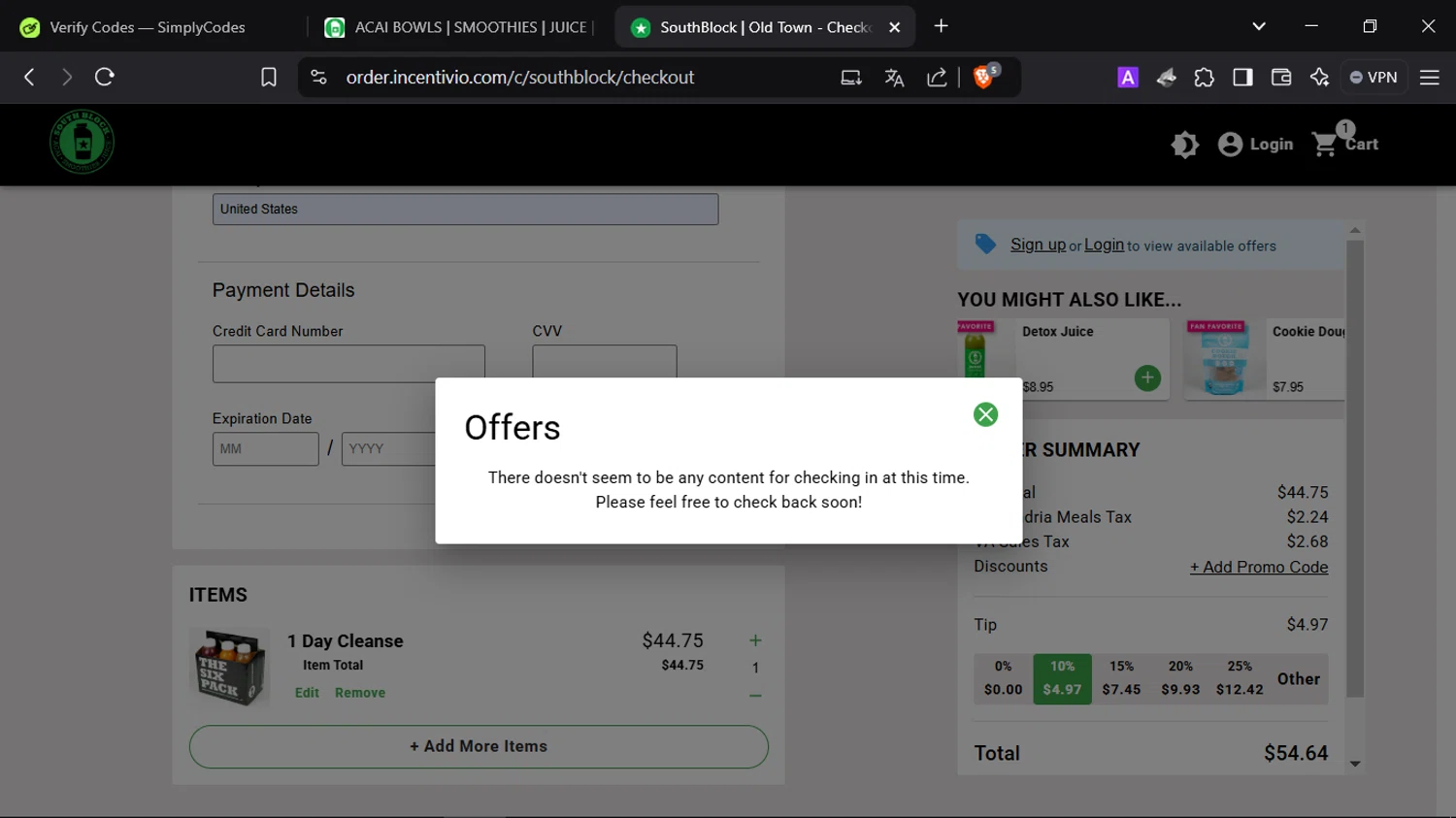Close the SouthBlock Old Town tab

pos(895,27)
